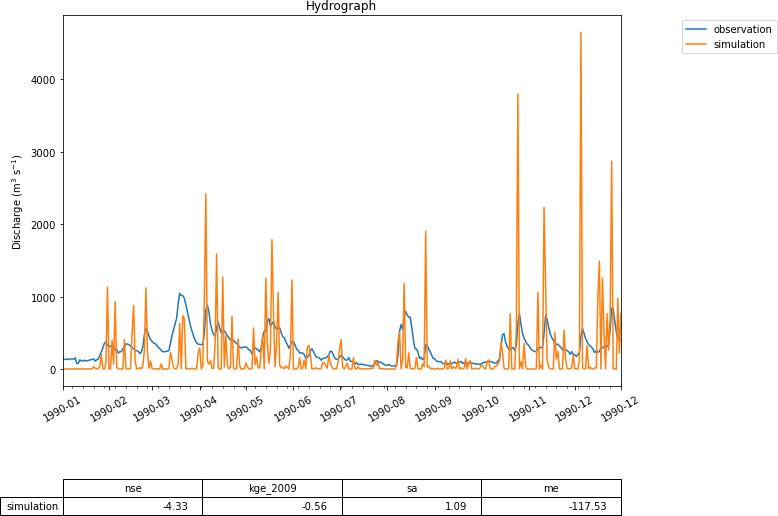Click the 'sa' column header cell
778x516 pixels.
(411, 488)
